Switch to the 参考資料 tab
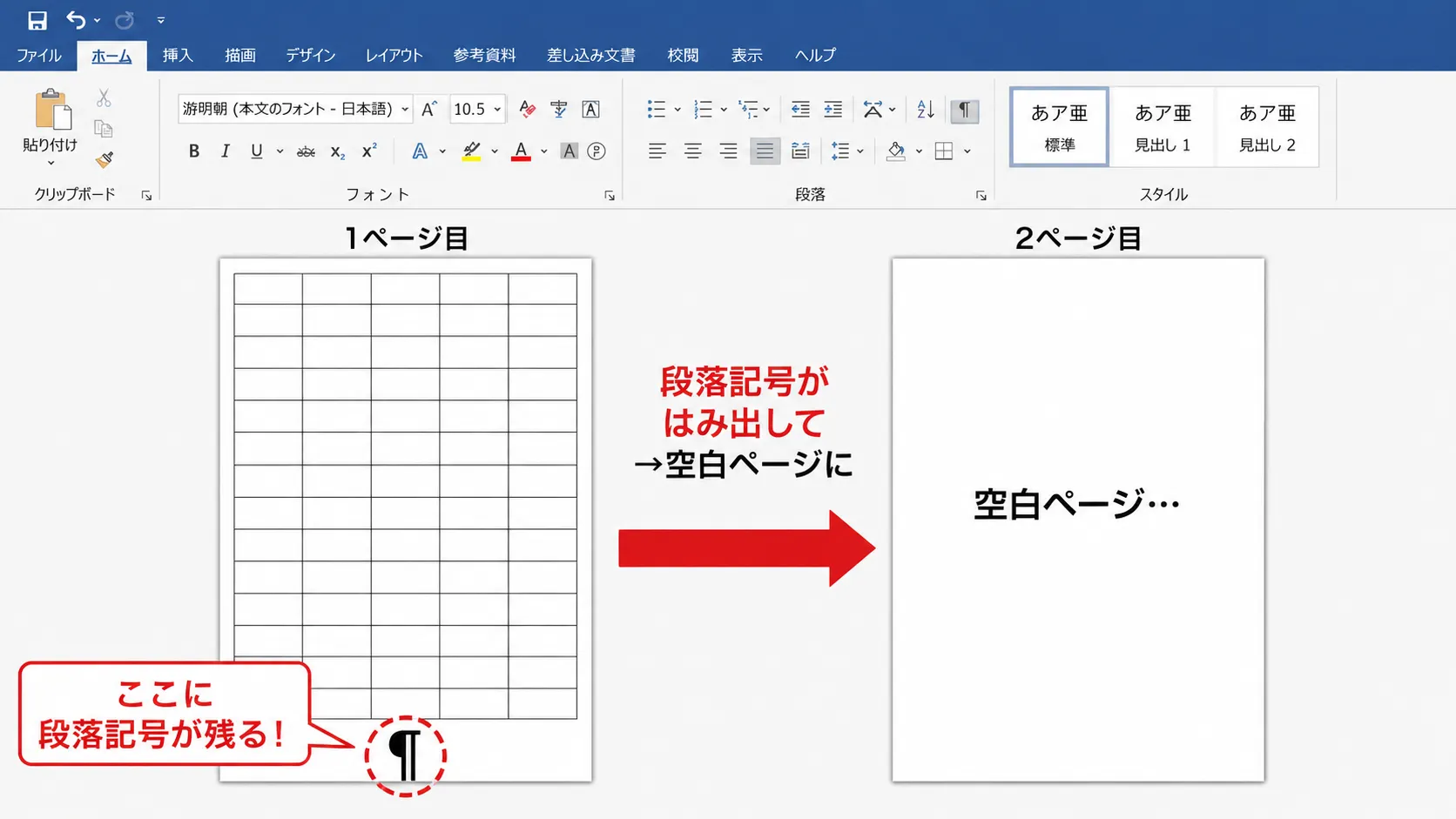This screenshot has width=1456, height=819. (x=484, y=55)
